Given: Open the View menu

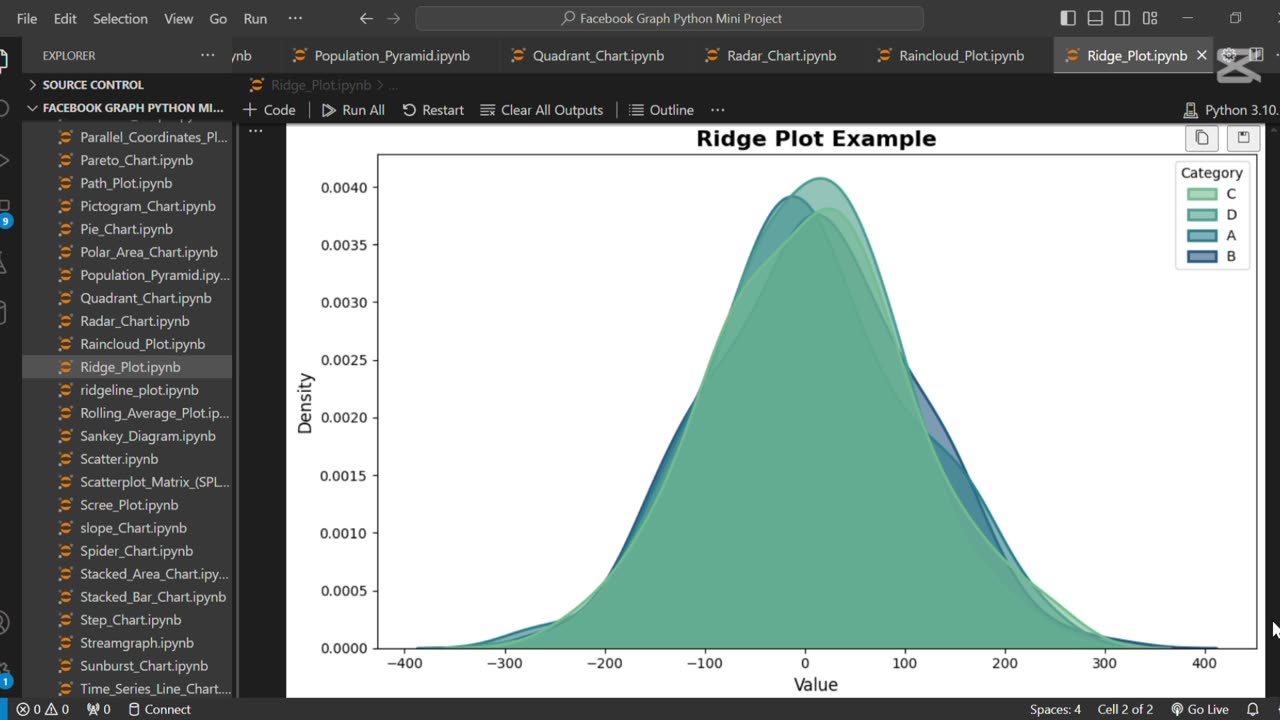Looking at the screenshot, I should (178, 19).
